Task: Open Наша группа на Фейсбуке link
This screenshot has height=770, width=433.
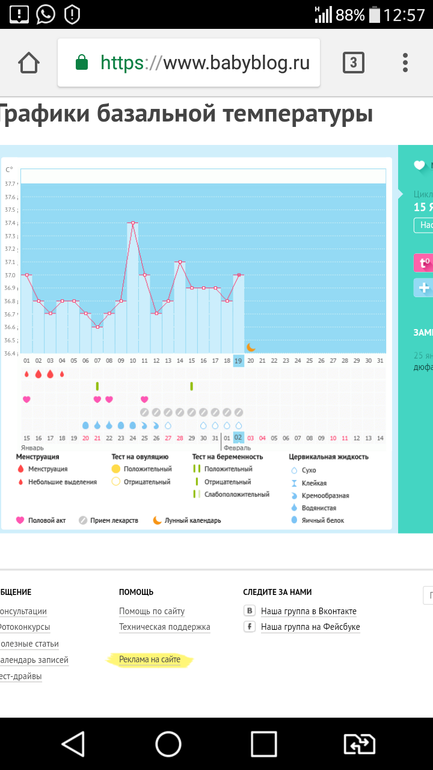Action: [310, 627]
